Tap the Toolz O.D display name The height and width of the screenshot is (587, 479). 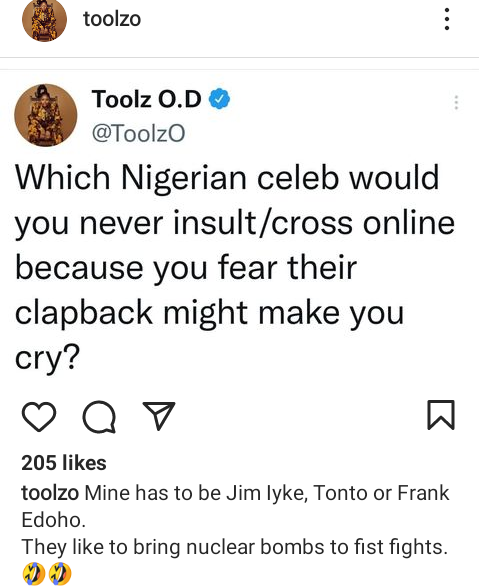pyautogui.click(x=146, y=99)
